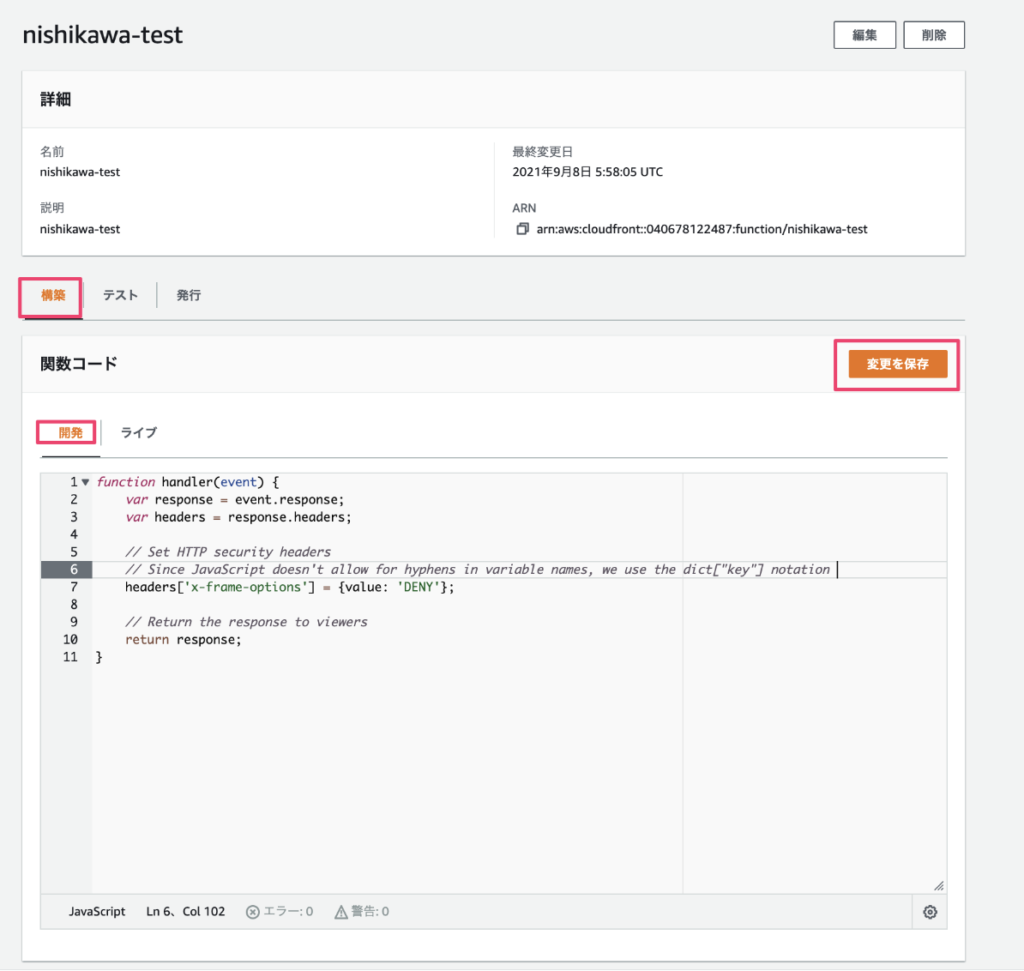
Task: Switch to the テスト tab
Action: pos(119,295)
